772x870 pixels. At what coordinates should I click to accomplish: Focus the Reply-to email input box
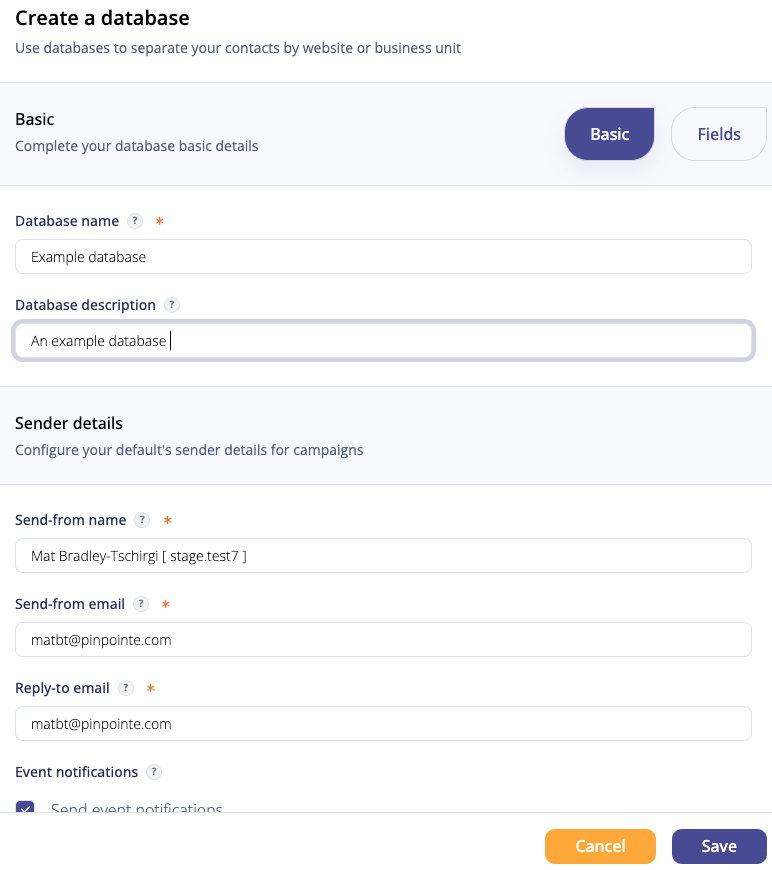383,724
